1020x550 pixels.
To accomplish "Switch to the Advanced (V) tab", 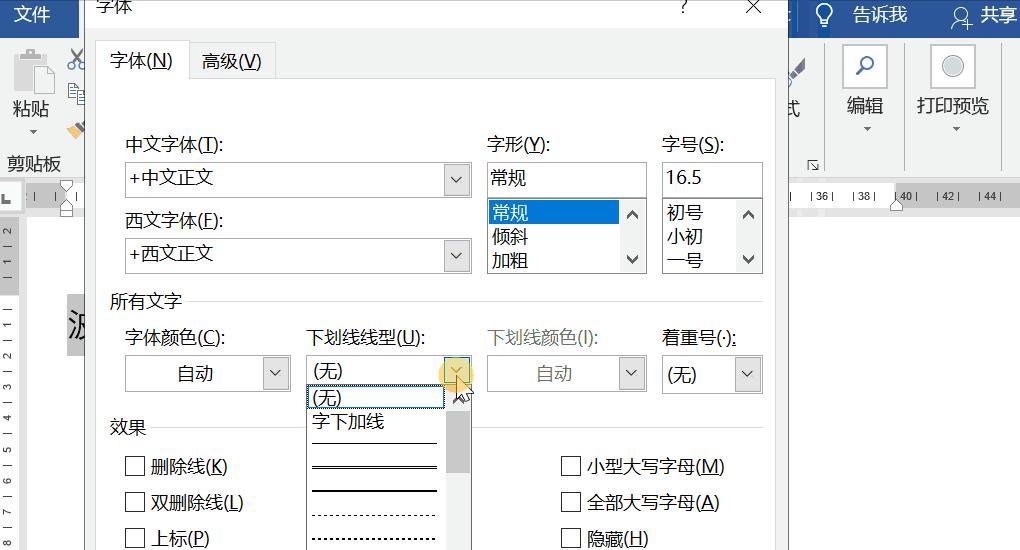I will click(232, 61).
